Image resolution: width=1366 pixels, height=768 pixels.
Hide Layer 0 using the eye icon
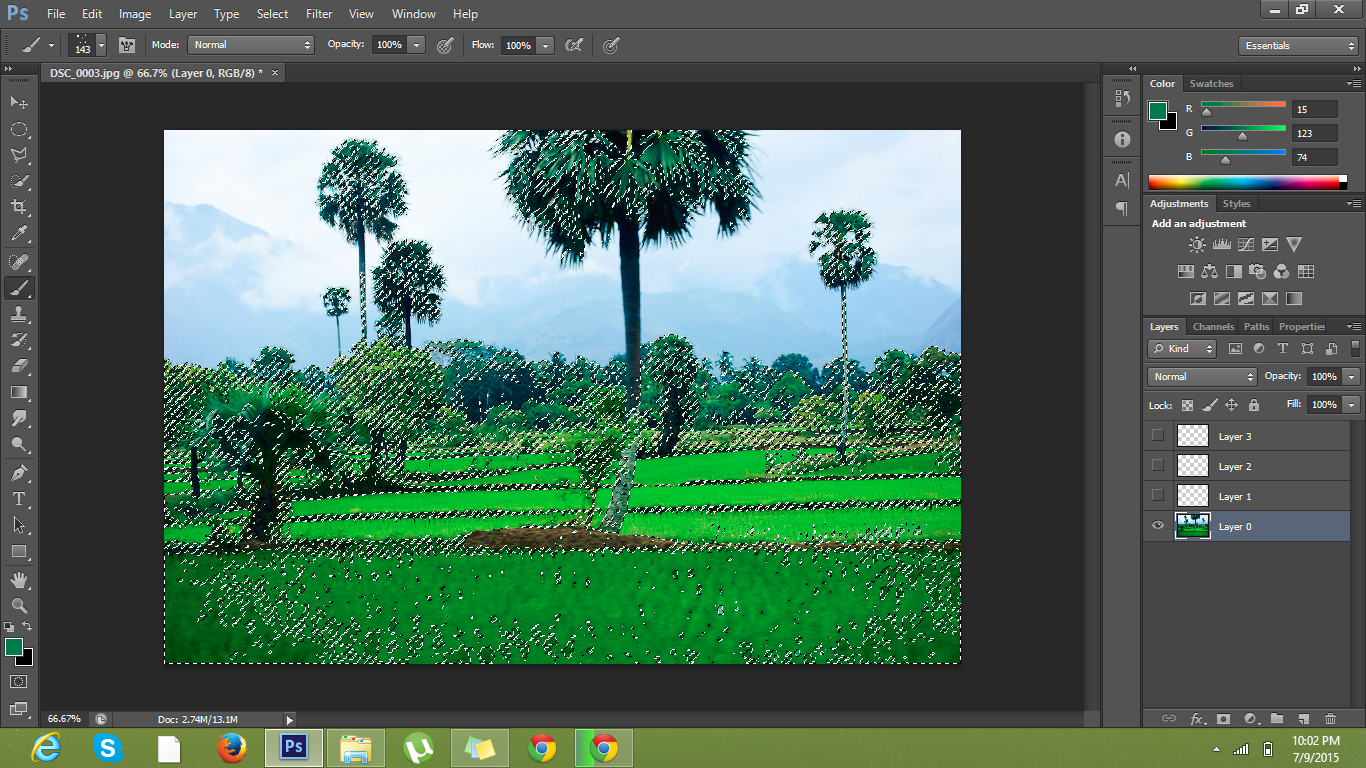[1158, 525]
